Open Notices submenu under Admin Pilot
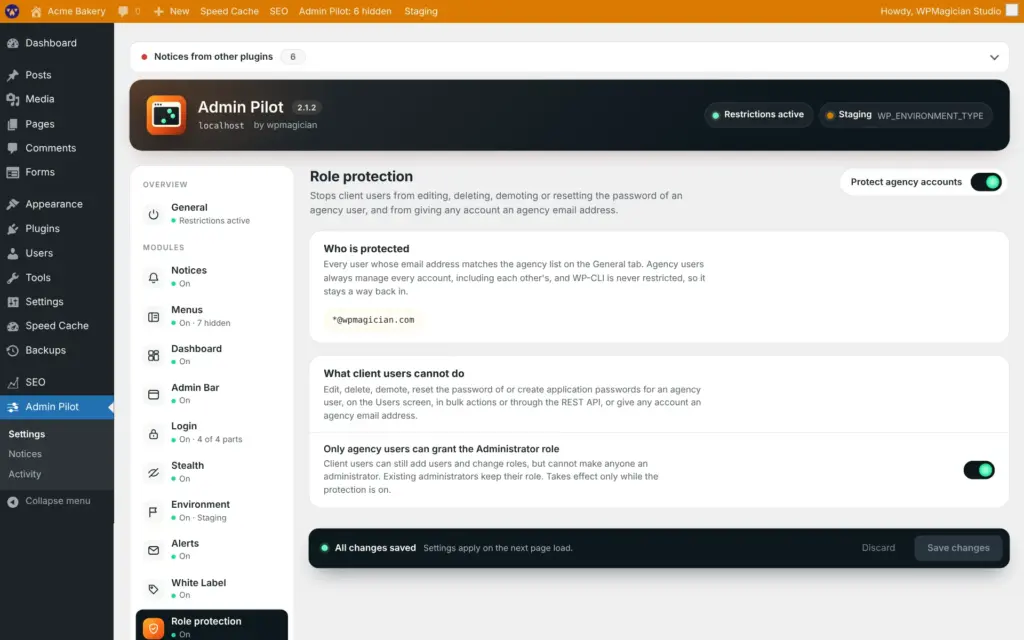This screenshot has height=640, width=1024. (25, 454)
